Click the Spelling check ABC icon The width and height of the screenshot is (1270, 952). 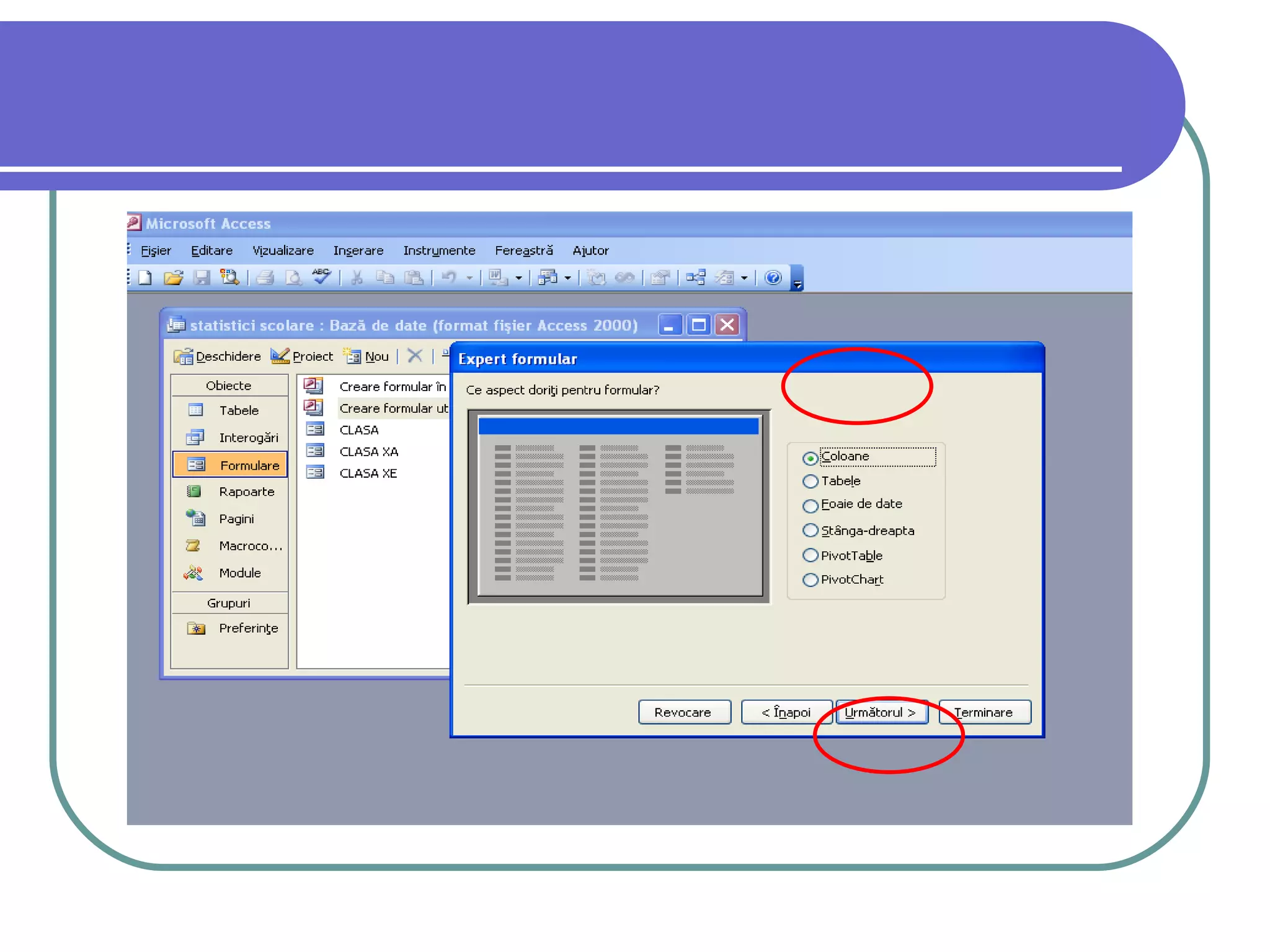[x=321, y=276]
